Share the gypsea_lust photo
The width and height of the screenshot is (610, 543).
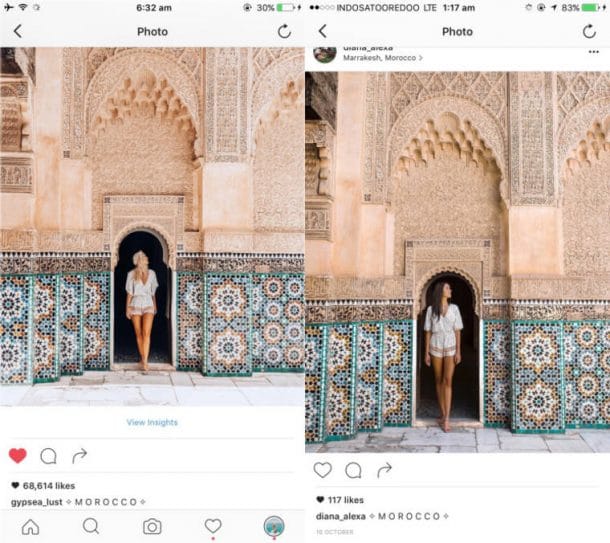click(79, 455)
